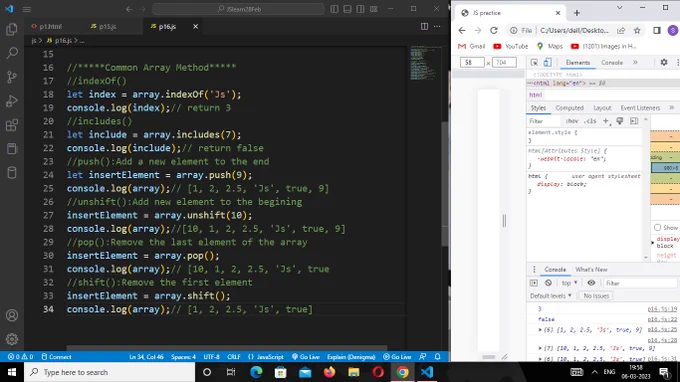Change the UTF-8 encoding selector

tap(212, 357)
